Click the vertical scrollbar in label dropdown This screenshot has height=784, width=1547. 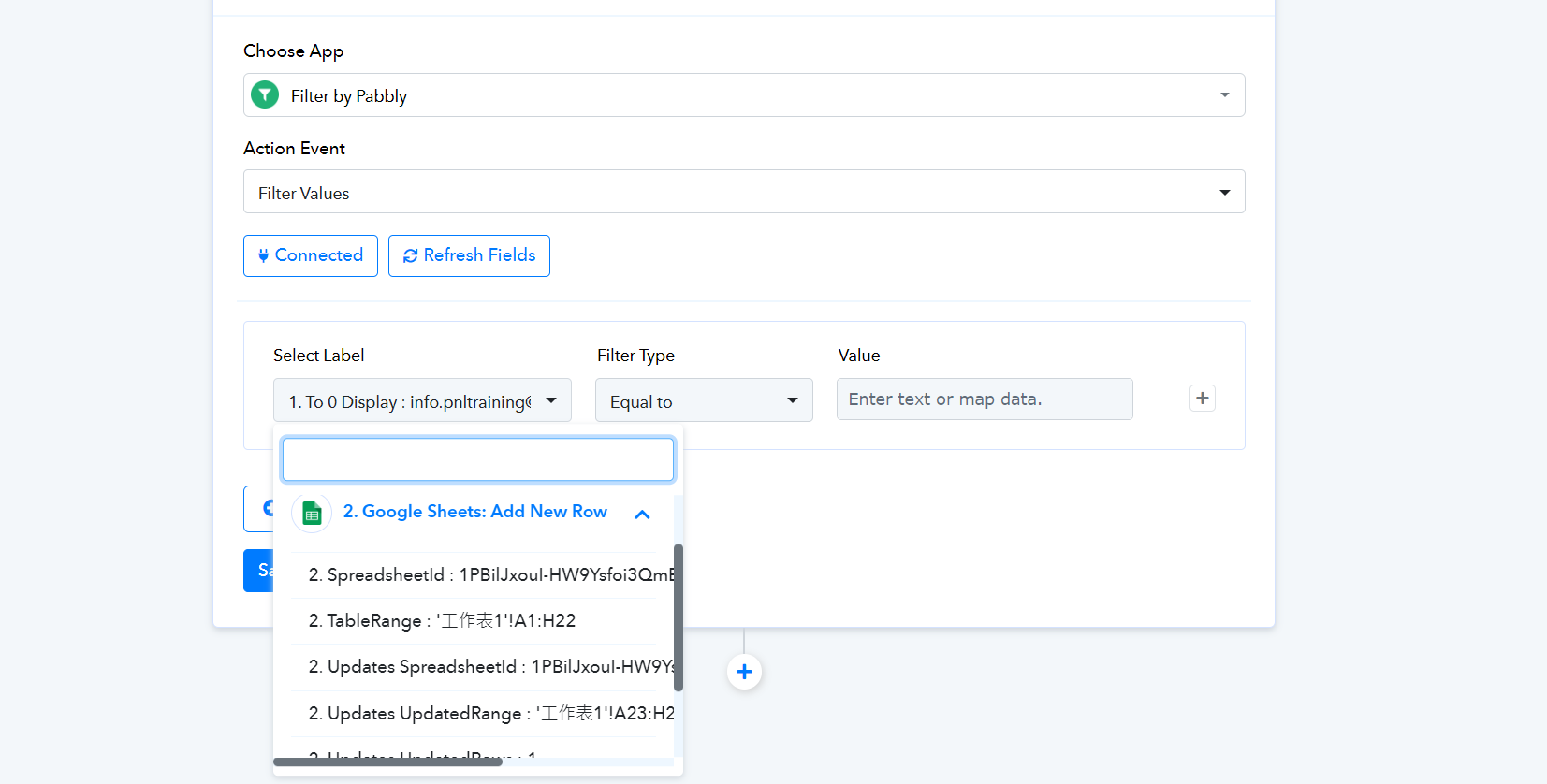tap(679, 617)
